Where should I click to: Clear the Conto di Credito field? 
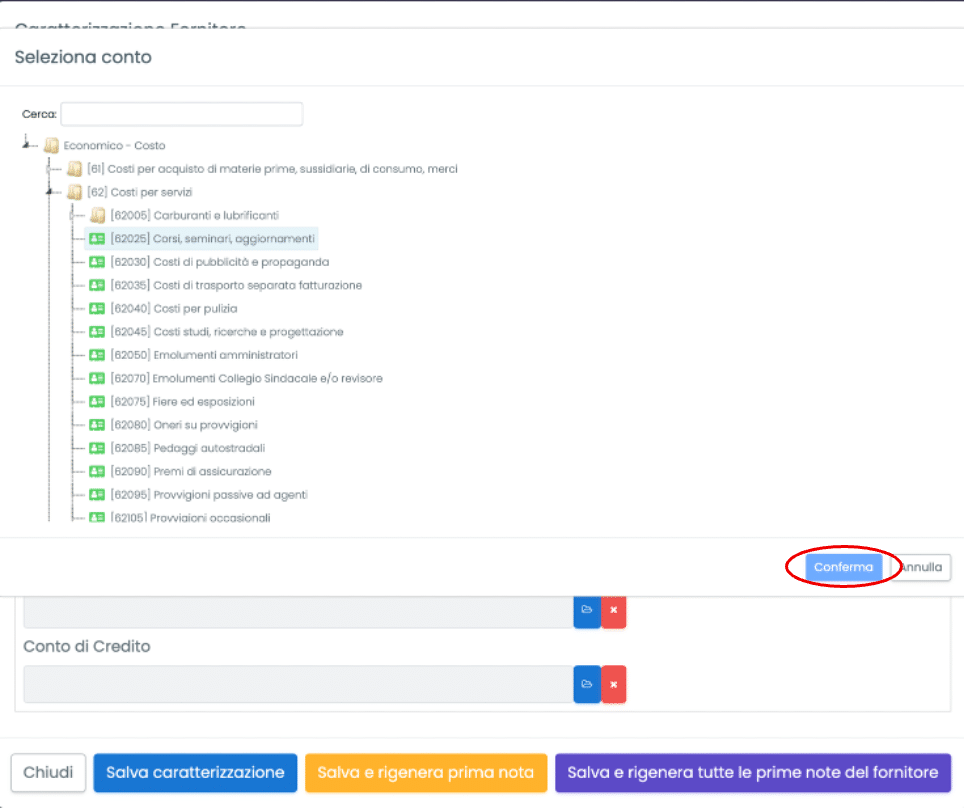point(614,685)
